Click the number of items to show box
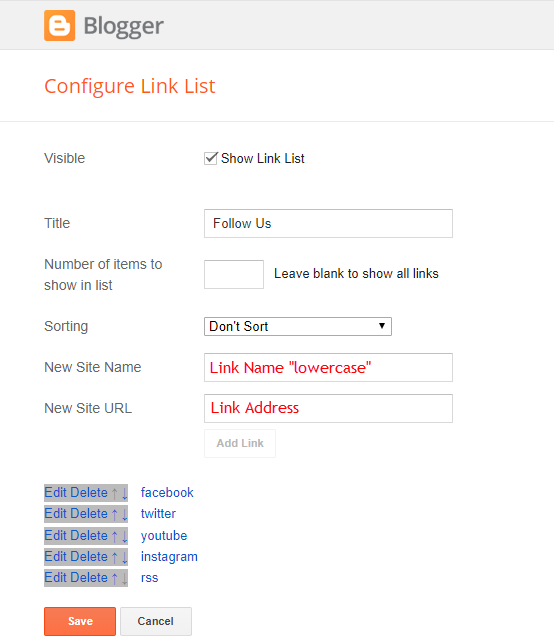The width and height of the screenshot is (556, 637). pyautogui.click(x=234, y=275)
